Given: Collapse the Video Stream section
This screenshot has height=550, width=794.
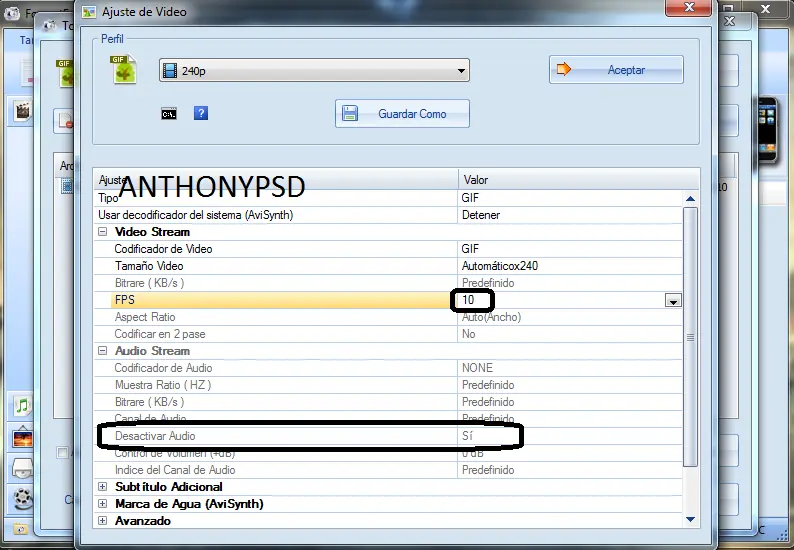Looking at the screenshot, I should [x=103, y=232].
